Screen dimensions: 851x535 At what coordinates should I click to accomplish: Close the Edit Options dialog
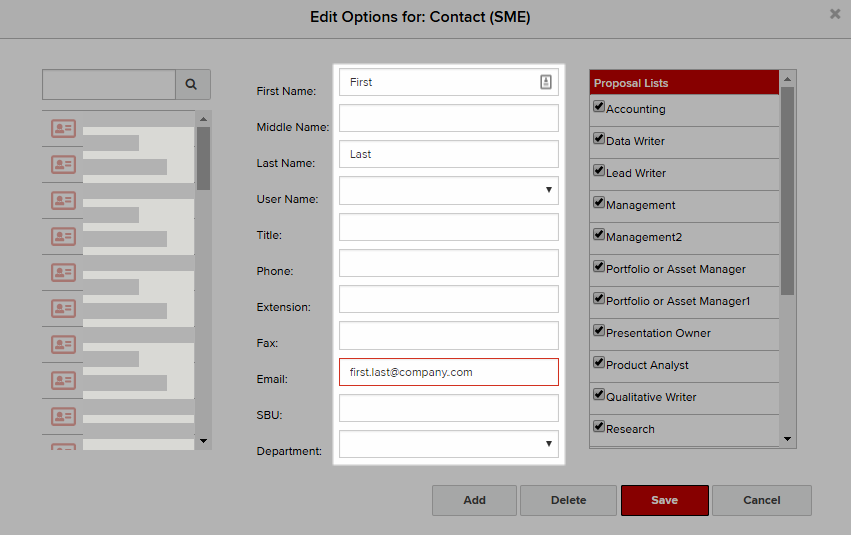click(x=835, y=14)
